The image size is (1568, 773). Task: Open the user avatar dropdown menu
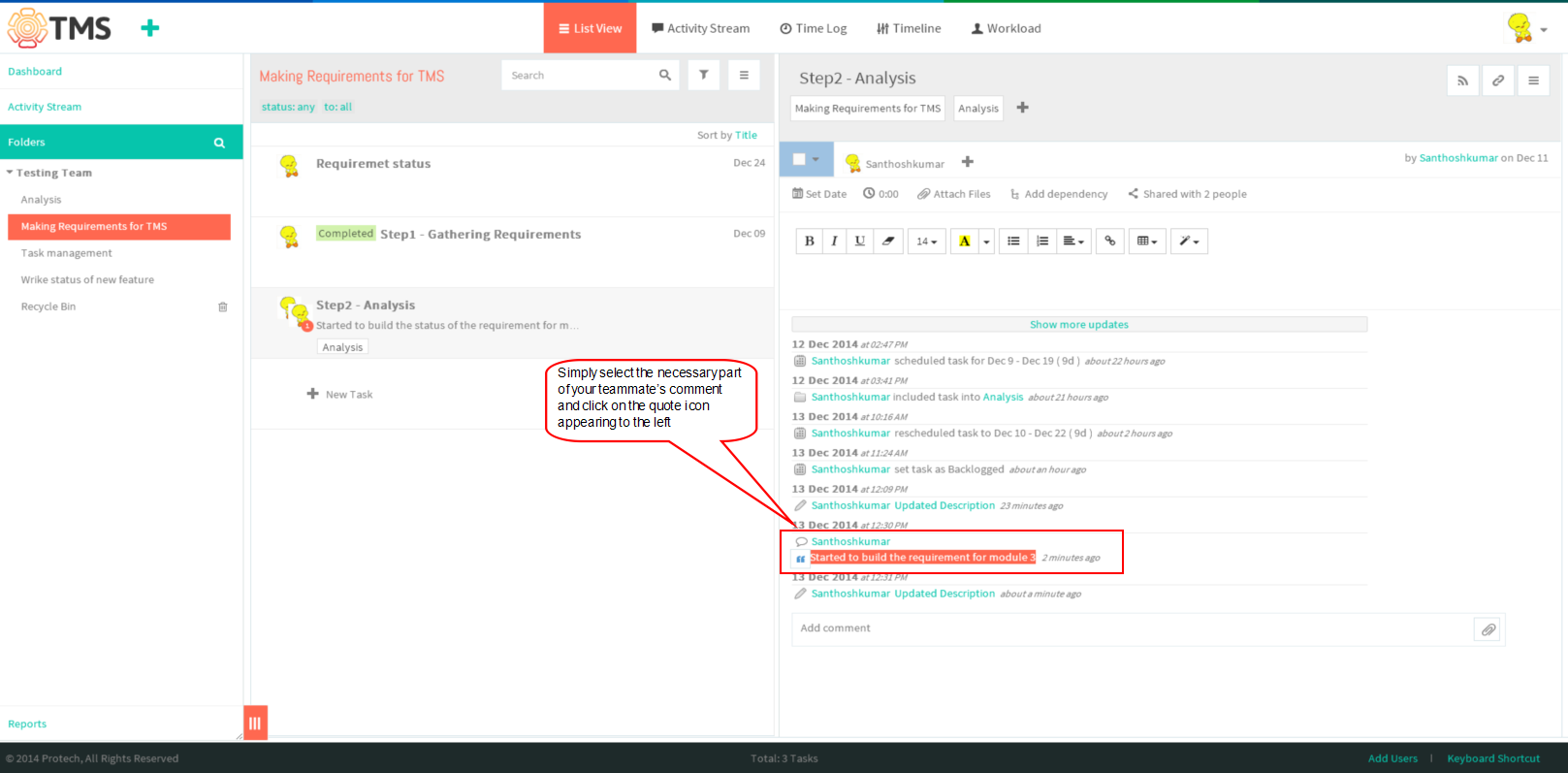(1527, 28)
